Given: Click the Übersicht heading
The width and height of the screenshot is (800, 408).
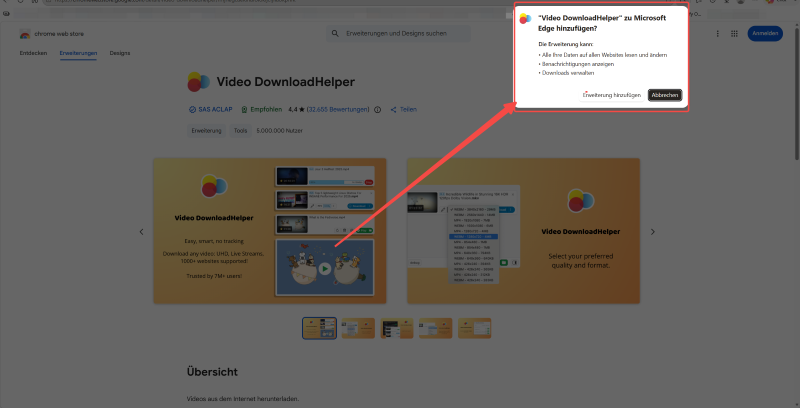Looking at the screenshot, I should pos(212,372).
